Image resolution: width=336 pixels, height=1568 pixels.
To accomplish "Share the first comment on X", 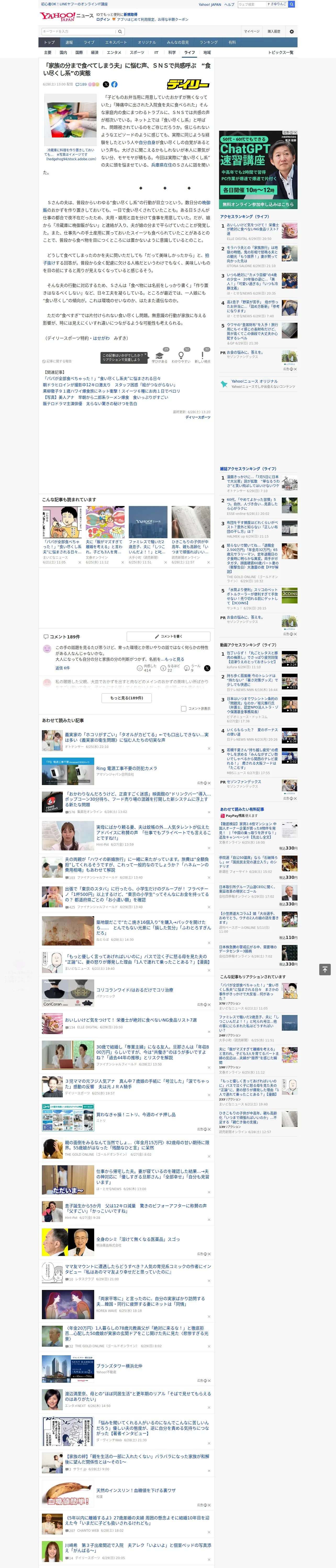I will point(207,668).
